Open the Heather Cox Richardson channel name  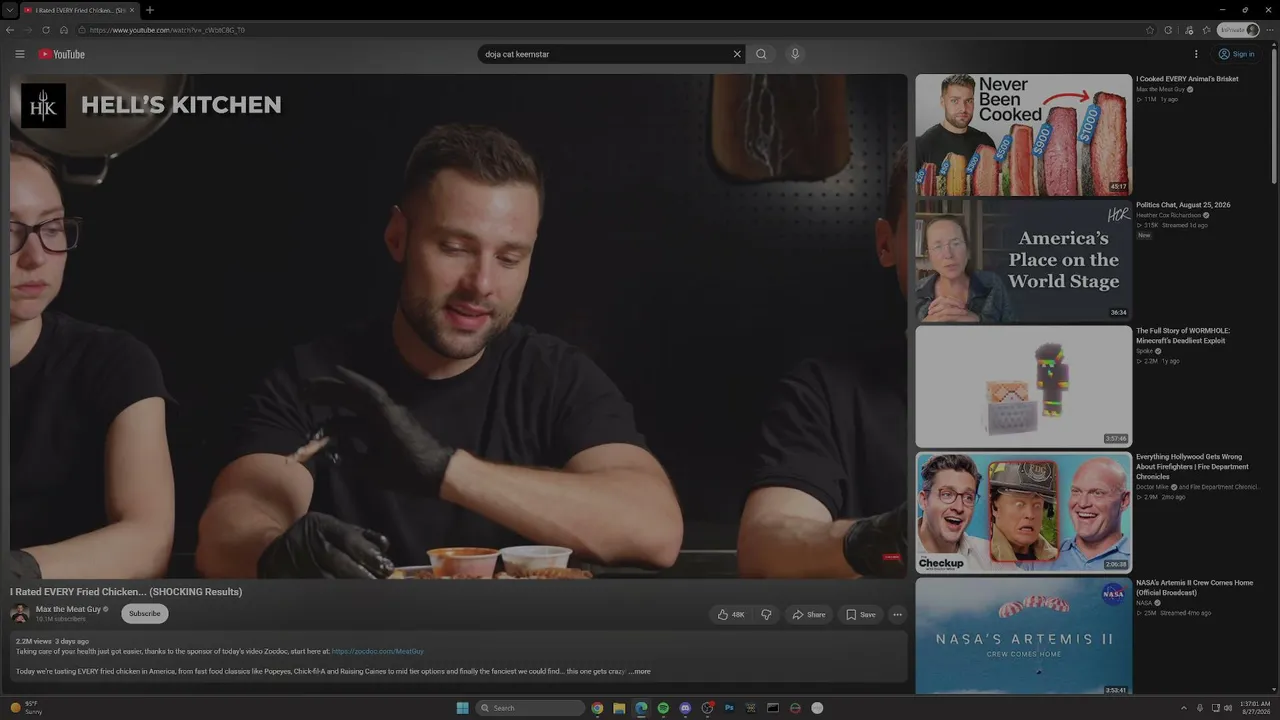(1168, 215)
